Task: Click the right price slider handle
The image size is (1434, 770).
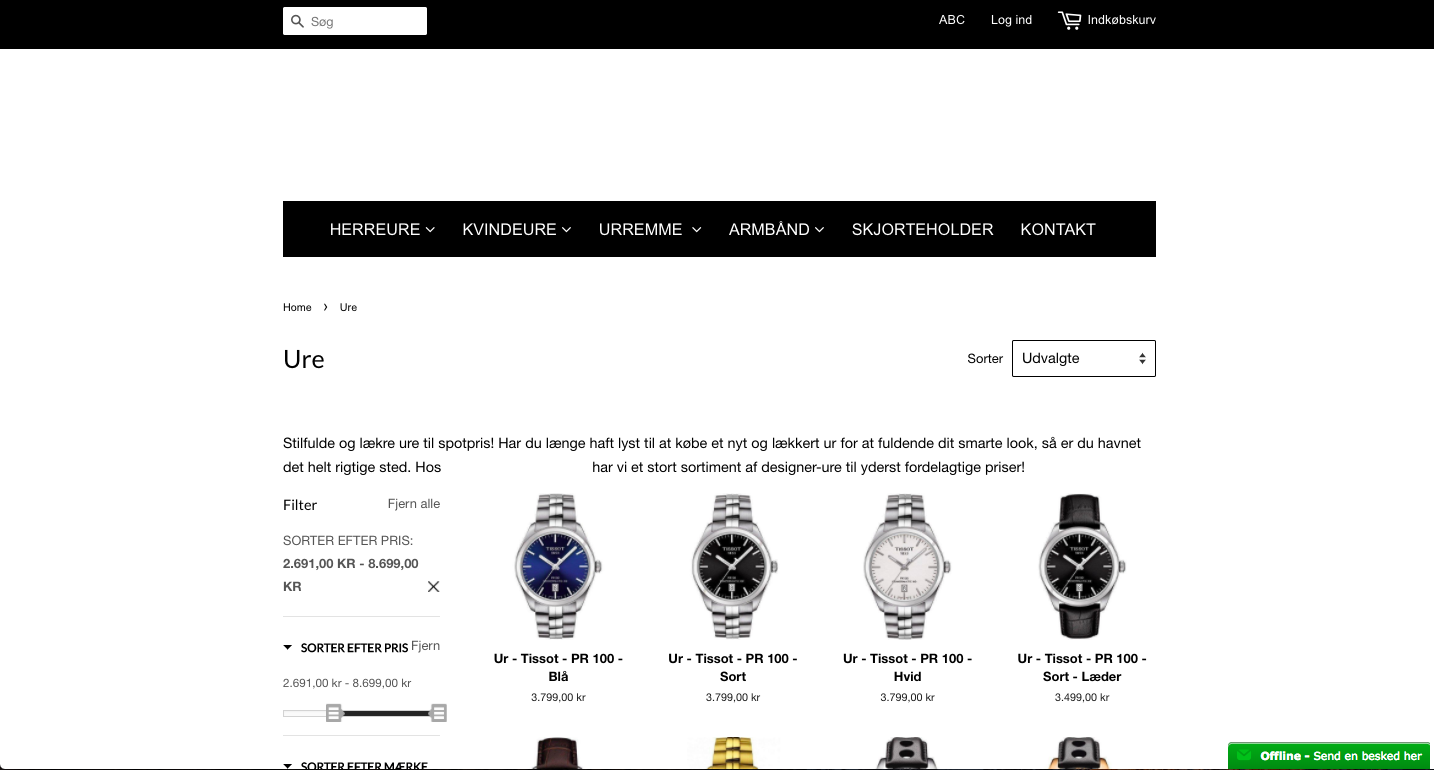Action: coord(438,713)
